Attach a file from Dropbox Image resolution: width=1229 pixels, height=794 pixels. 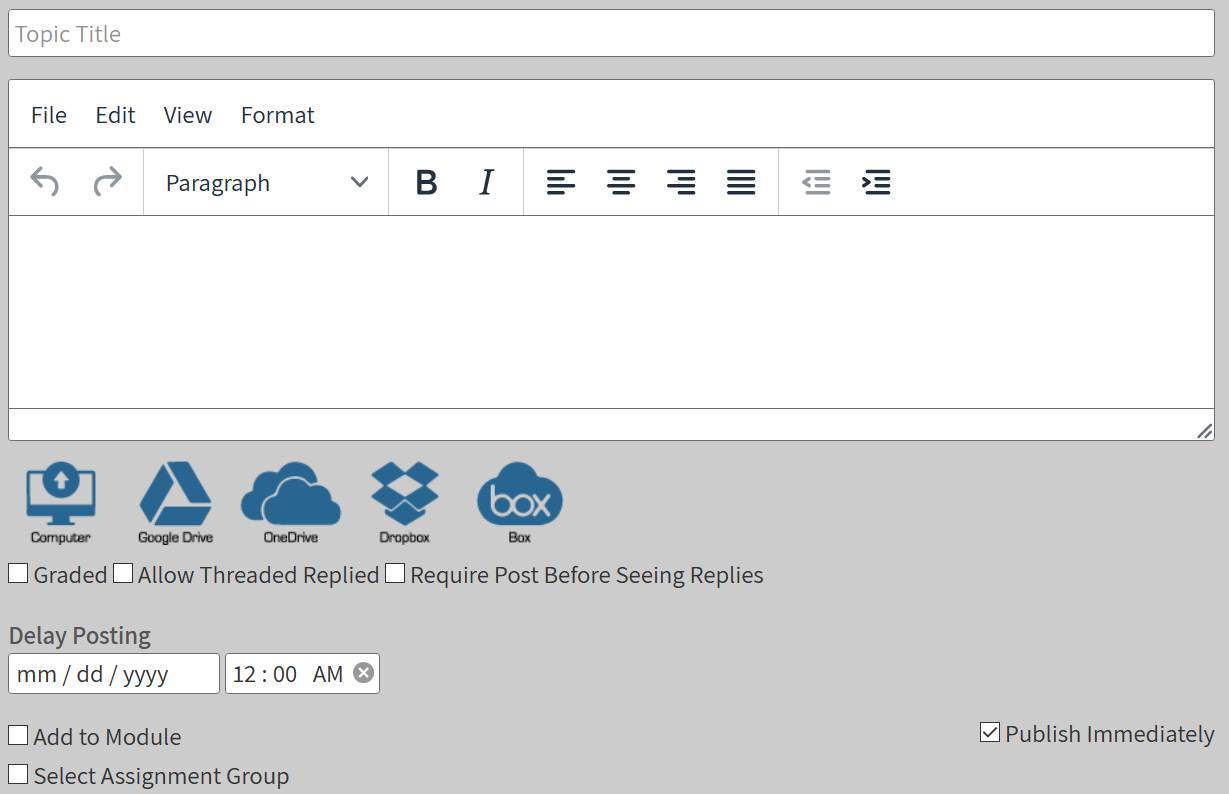[x=404, y=502]
